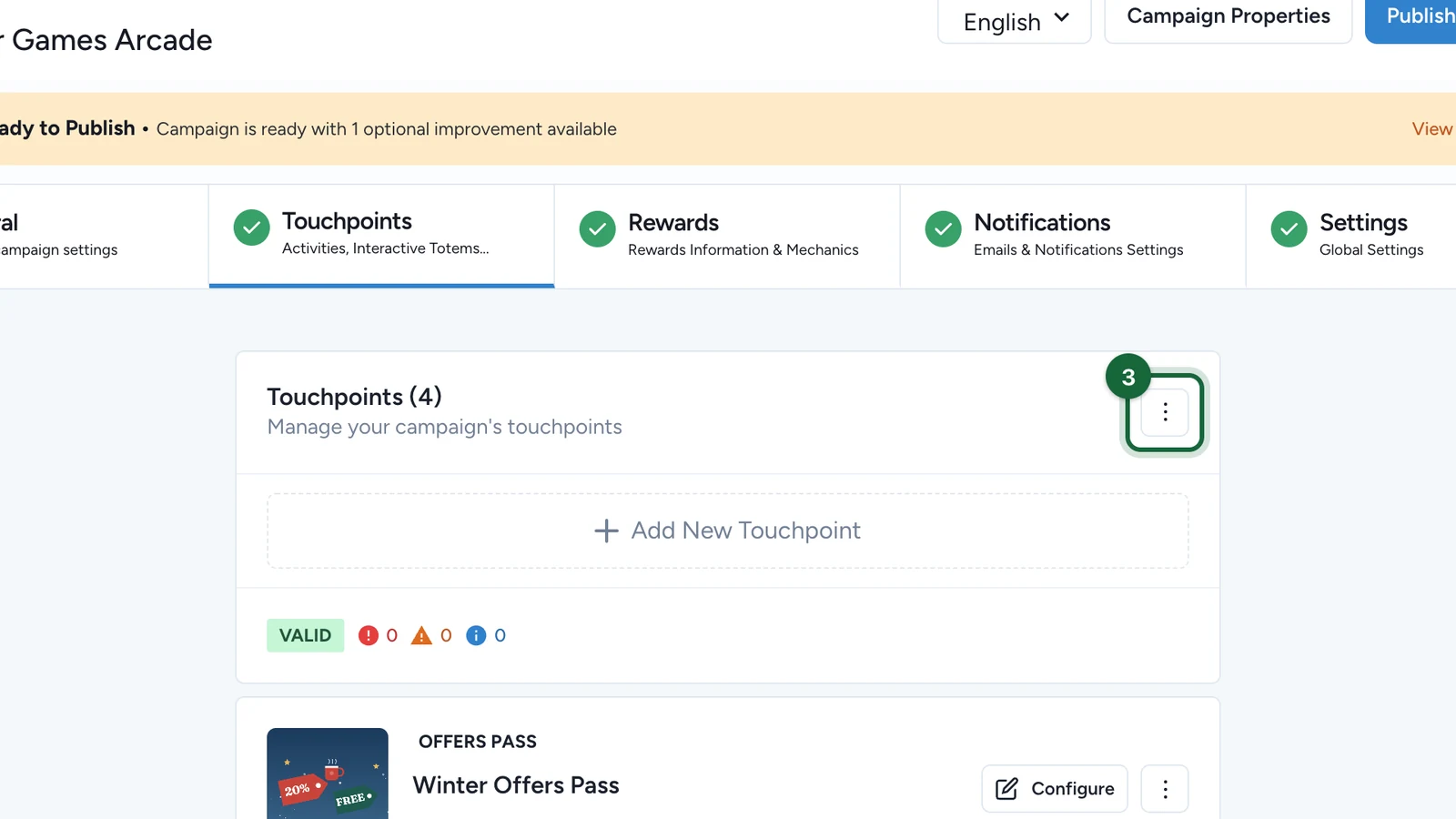Open Winter Offers Pass three-dot menu
The height and width of the screenshot is (819, 1456).
[1165, 789]
